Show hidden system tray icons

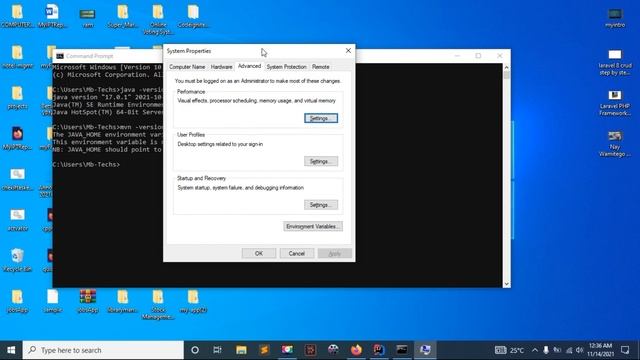(x=535, y=350)
